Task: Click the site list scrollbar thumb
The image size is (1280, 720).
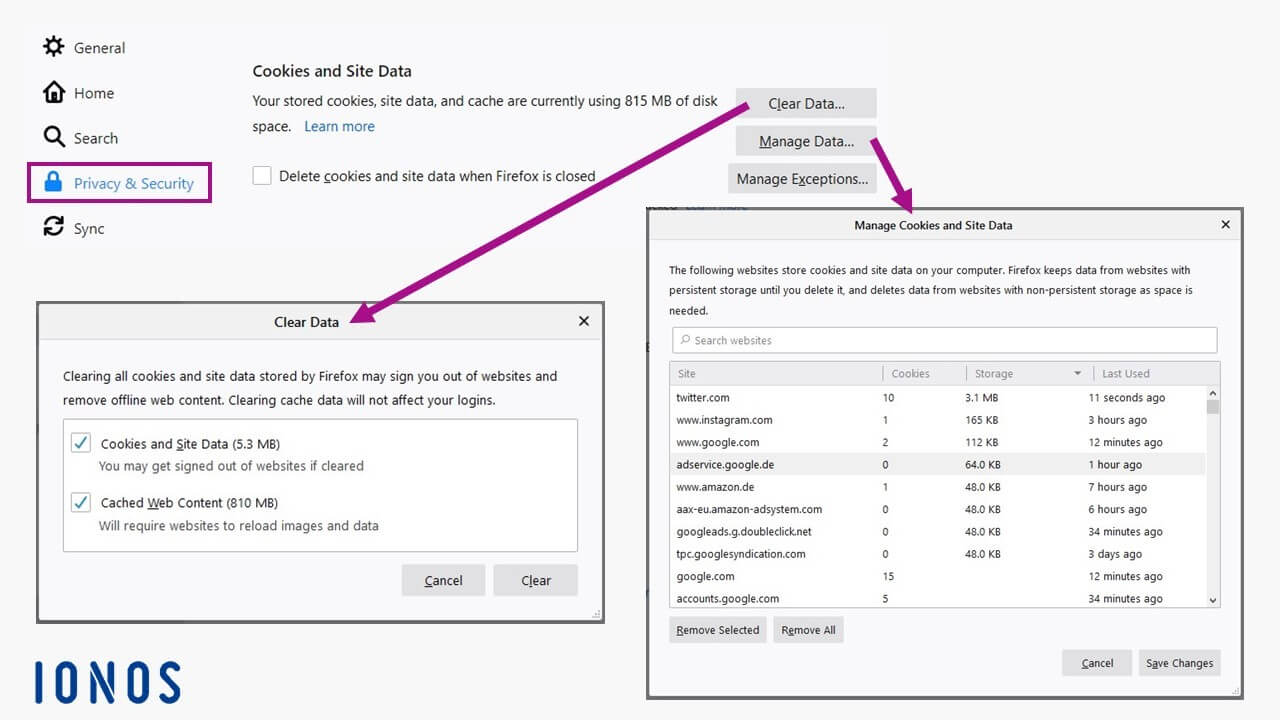Action: [x=1213, y=407]
